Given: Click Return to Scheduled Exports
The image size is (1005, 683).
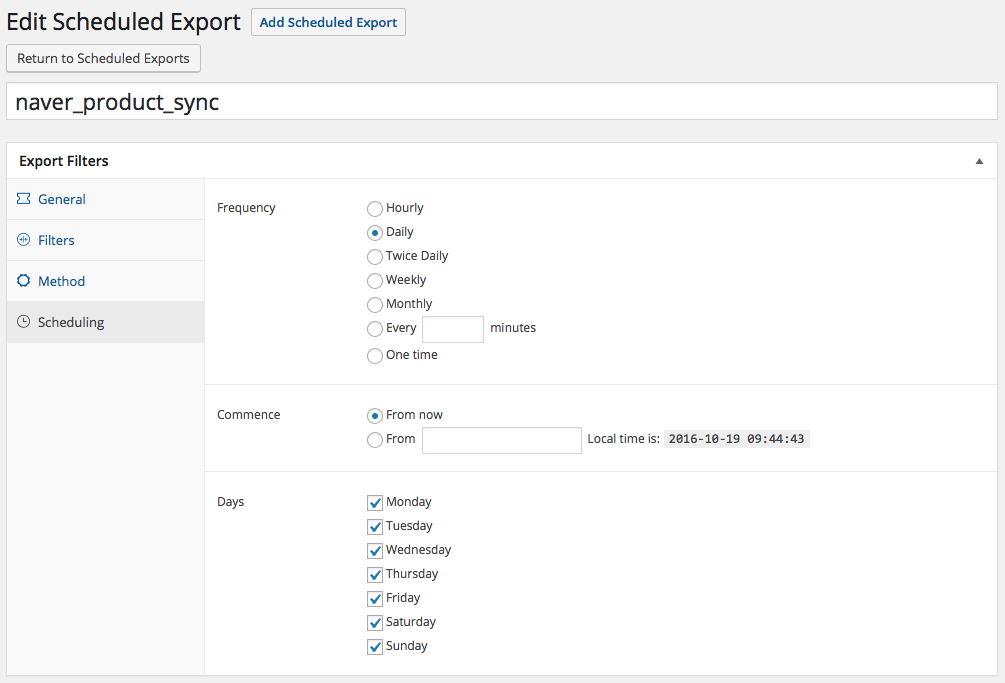Looking at the screenshot, I should pos(103,58).
